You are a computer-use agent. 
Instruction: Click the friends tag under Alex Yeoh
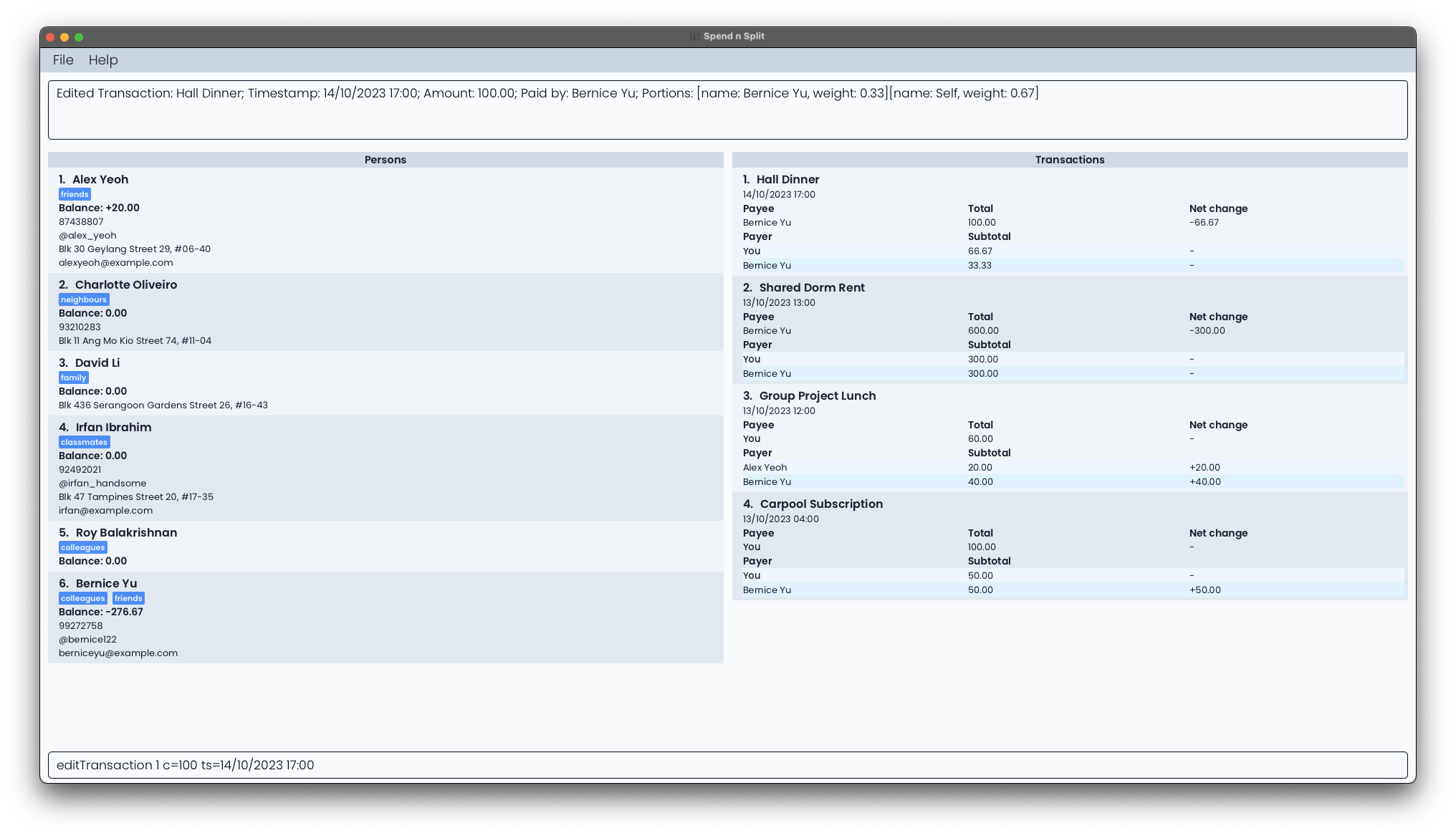(75, 194)
